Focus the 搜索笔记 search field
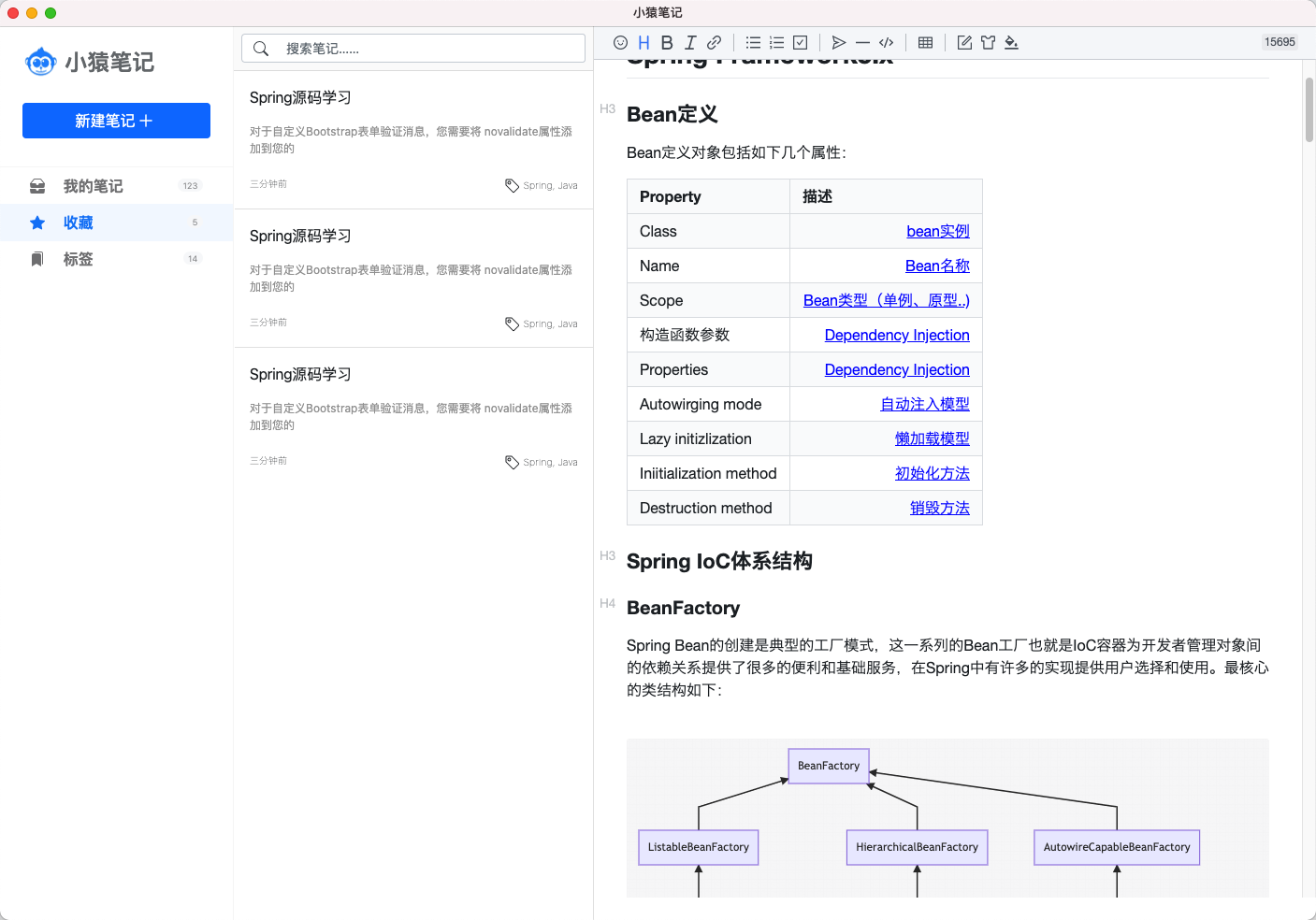Viewport: 1316px width, 920px height. 413,49
